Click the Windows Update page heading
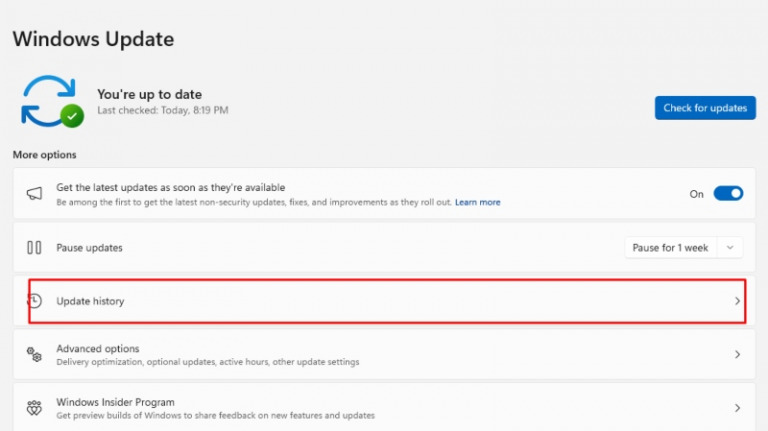 93,39
